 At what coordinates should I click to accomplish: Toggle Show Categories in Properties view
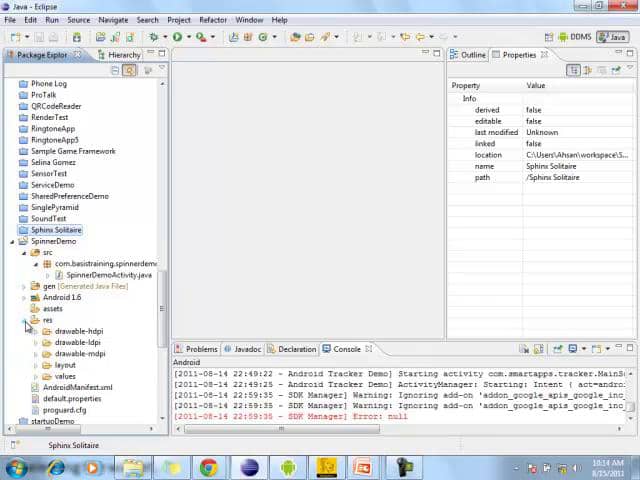pyautogui.click(x=573, y=70)
